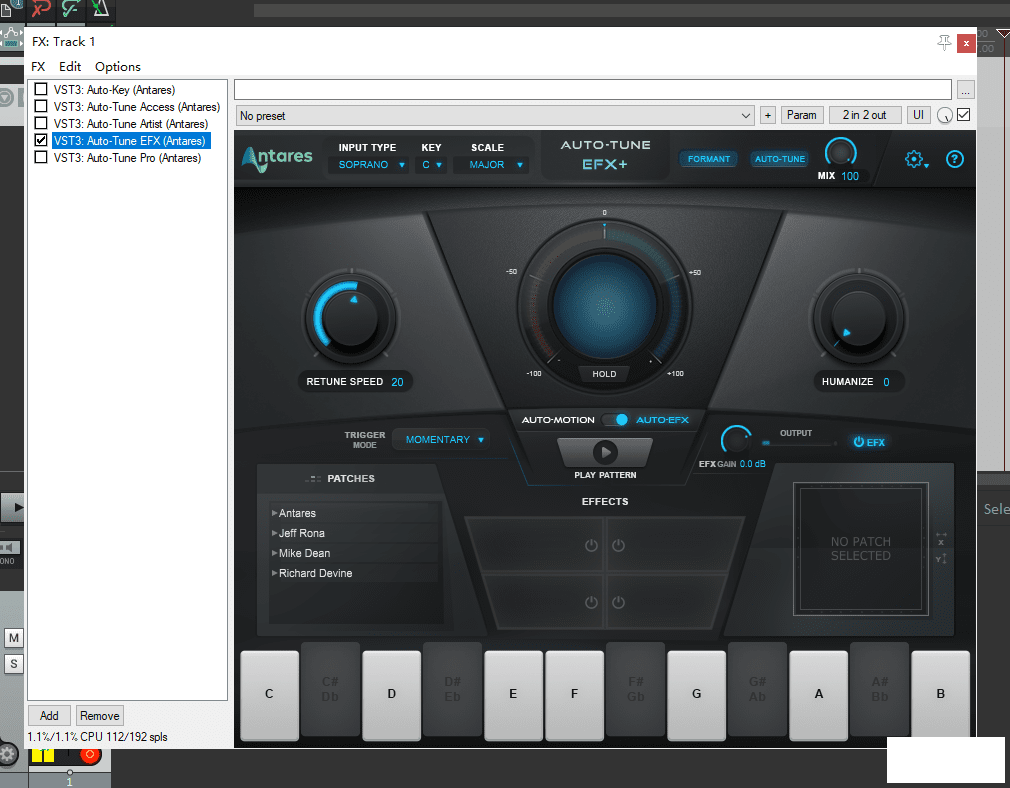Click the metronome icon in the REAPER toolbar
This screenshot has height=788, width=1010.
pyautogui.click(x=100, y=8)
